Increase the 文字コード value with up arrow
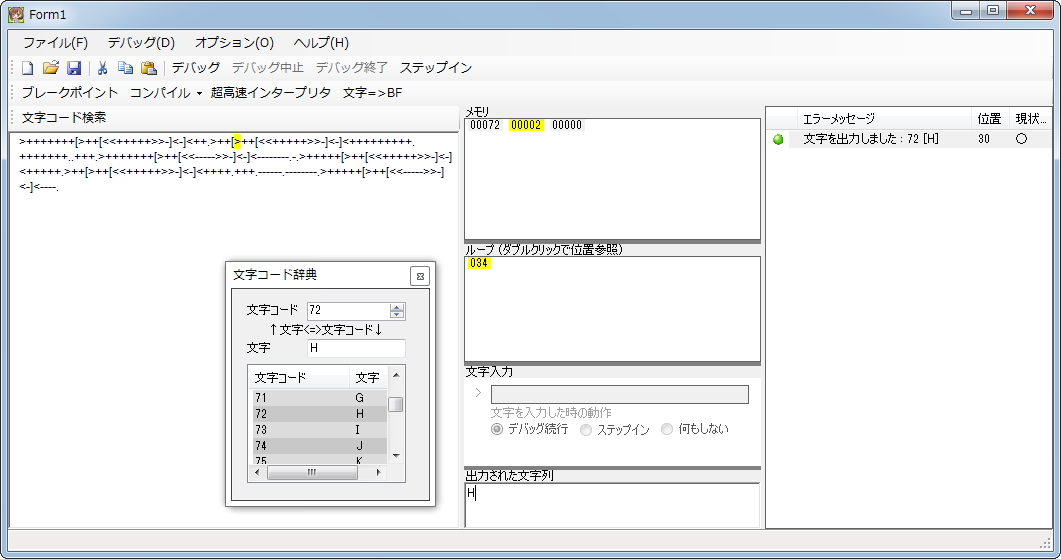This screenshot has height=559, width=1061. [397, 307]
